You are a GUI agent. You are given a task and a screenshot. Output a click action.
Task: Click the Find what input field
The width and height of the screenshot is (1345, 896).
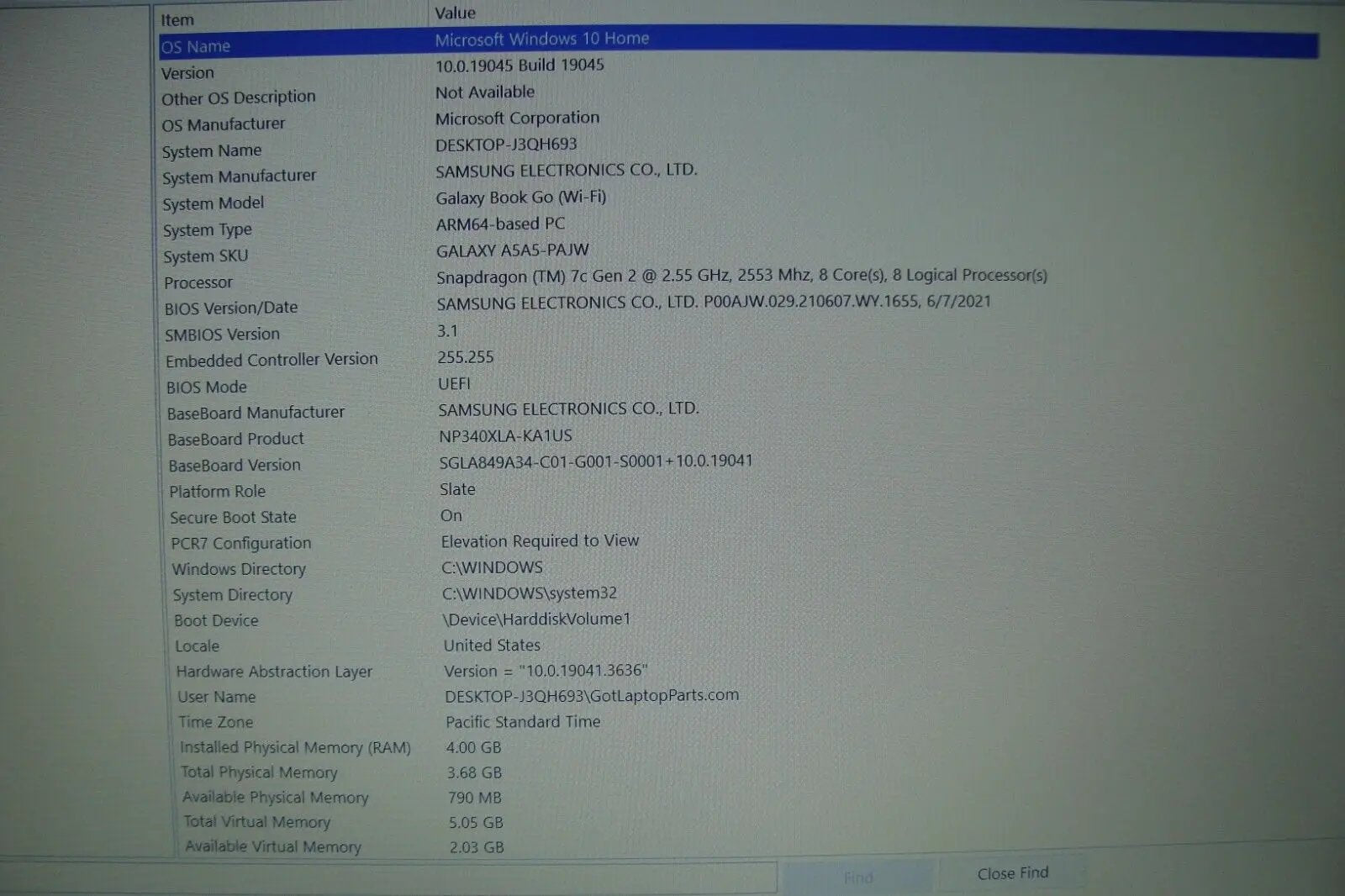click(x=388, y=878)
